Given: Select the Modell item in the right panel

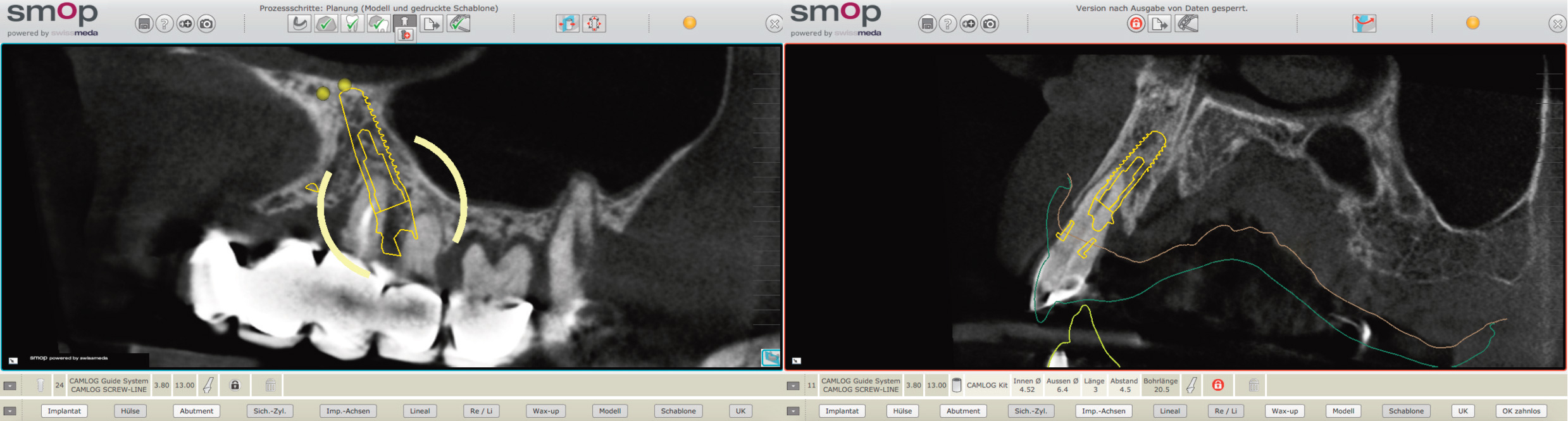Looking at the screenshot, I should click(x=1343, y=411).
